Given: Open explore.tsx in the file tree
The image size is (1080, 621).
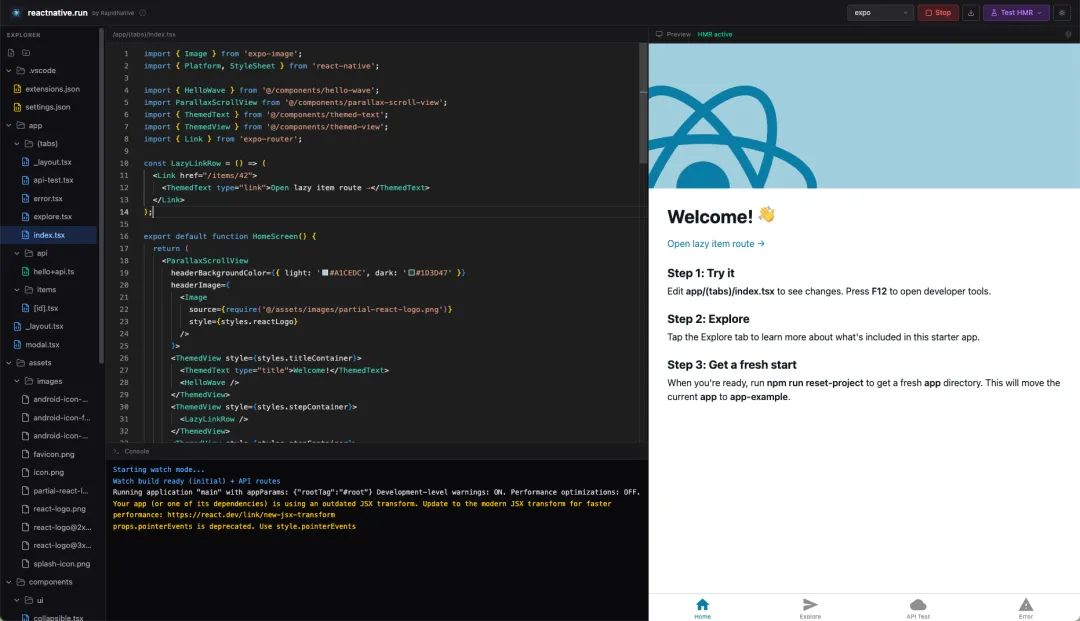Looking at the screenshot, I should pos(52,216).
